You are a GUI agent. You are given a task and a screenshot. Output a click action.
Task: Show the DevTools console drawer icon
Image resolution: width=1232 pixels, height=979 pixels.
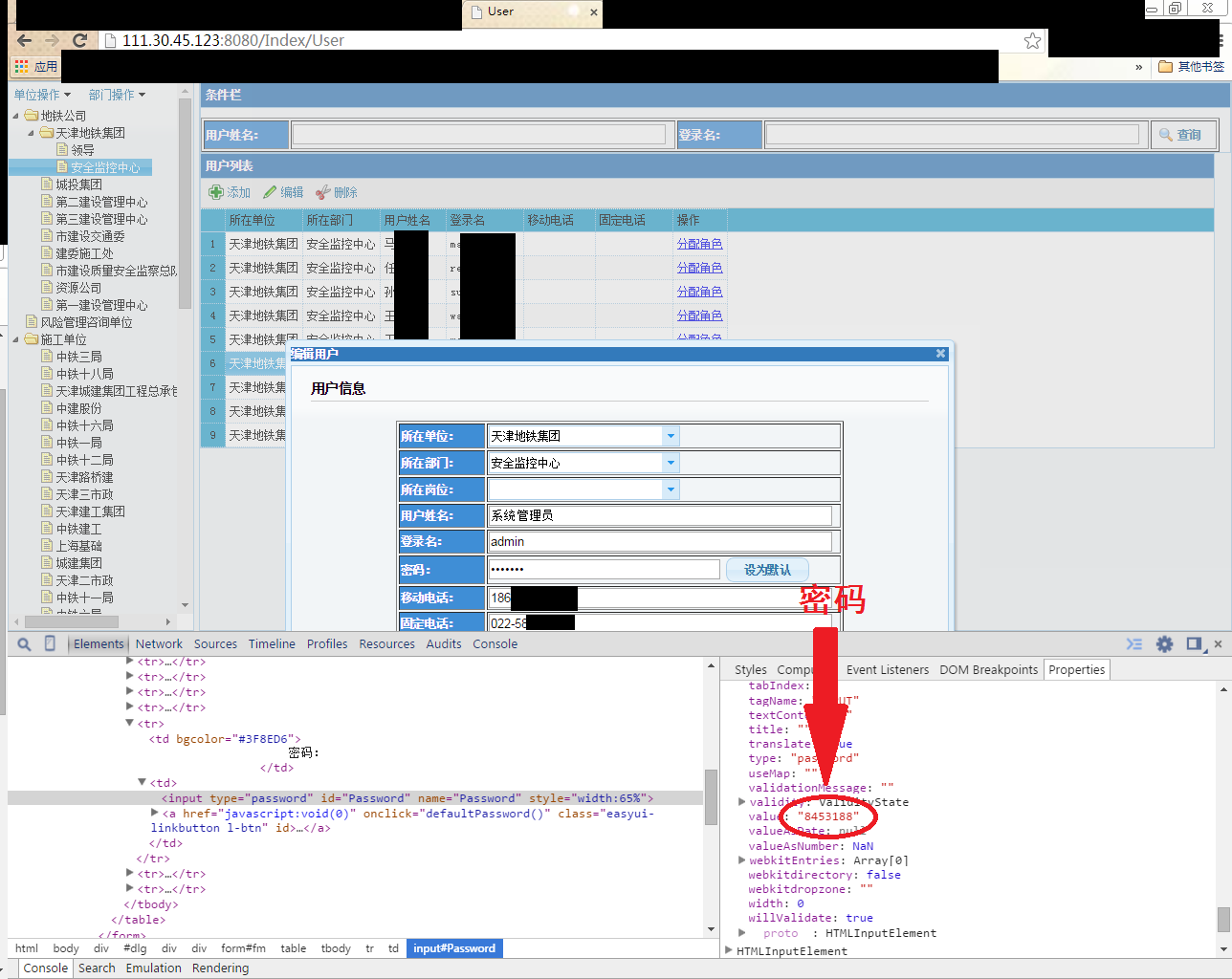(1134, 644)
